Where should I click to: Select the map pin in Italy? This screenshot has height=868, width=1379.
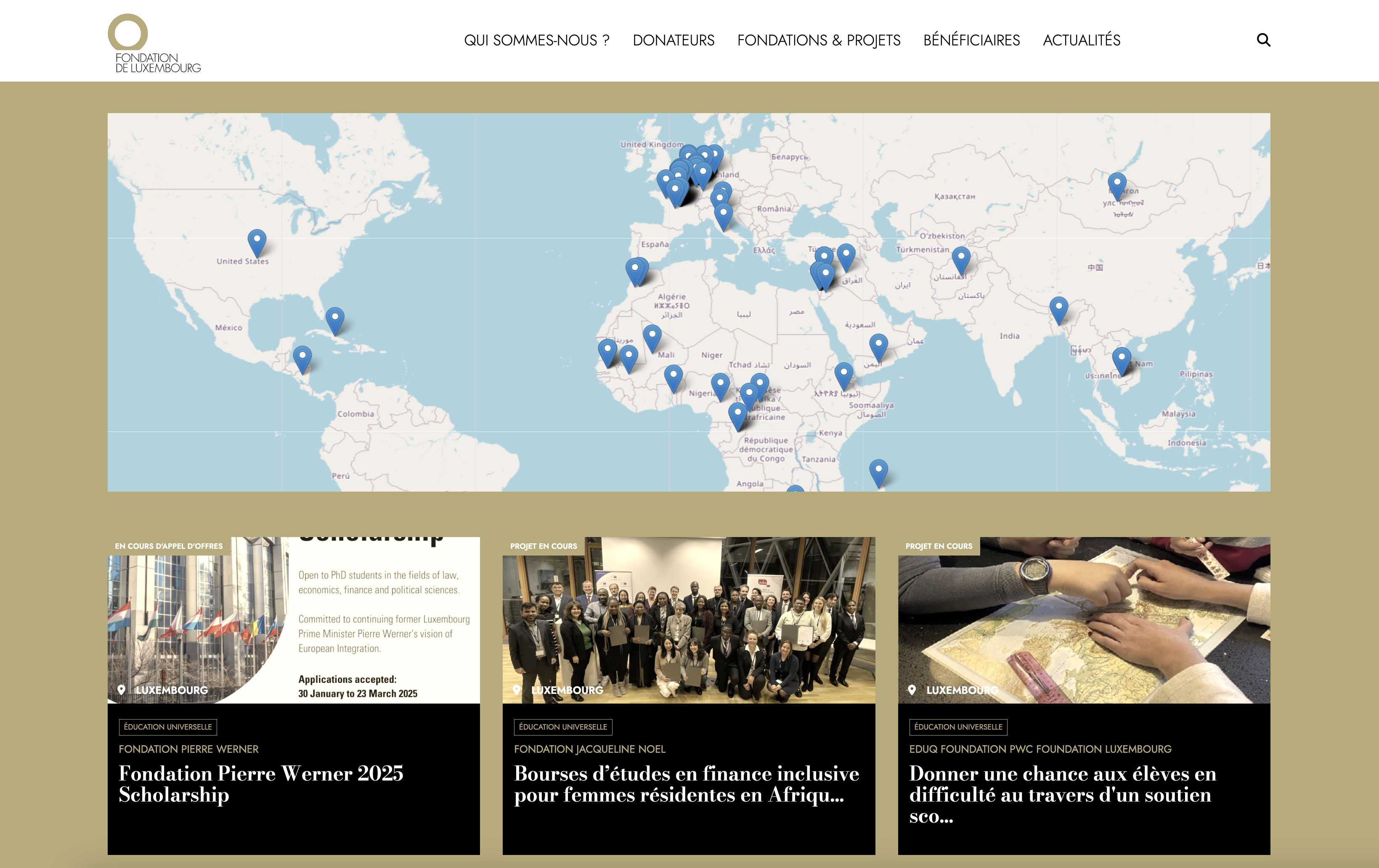point(723,217)
